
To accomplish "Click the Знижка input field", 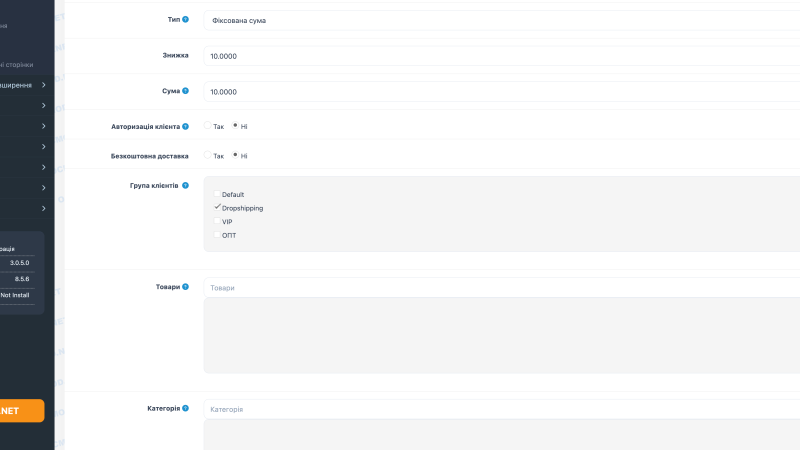I will pyautogui.click(x=502, y=56).
